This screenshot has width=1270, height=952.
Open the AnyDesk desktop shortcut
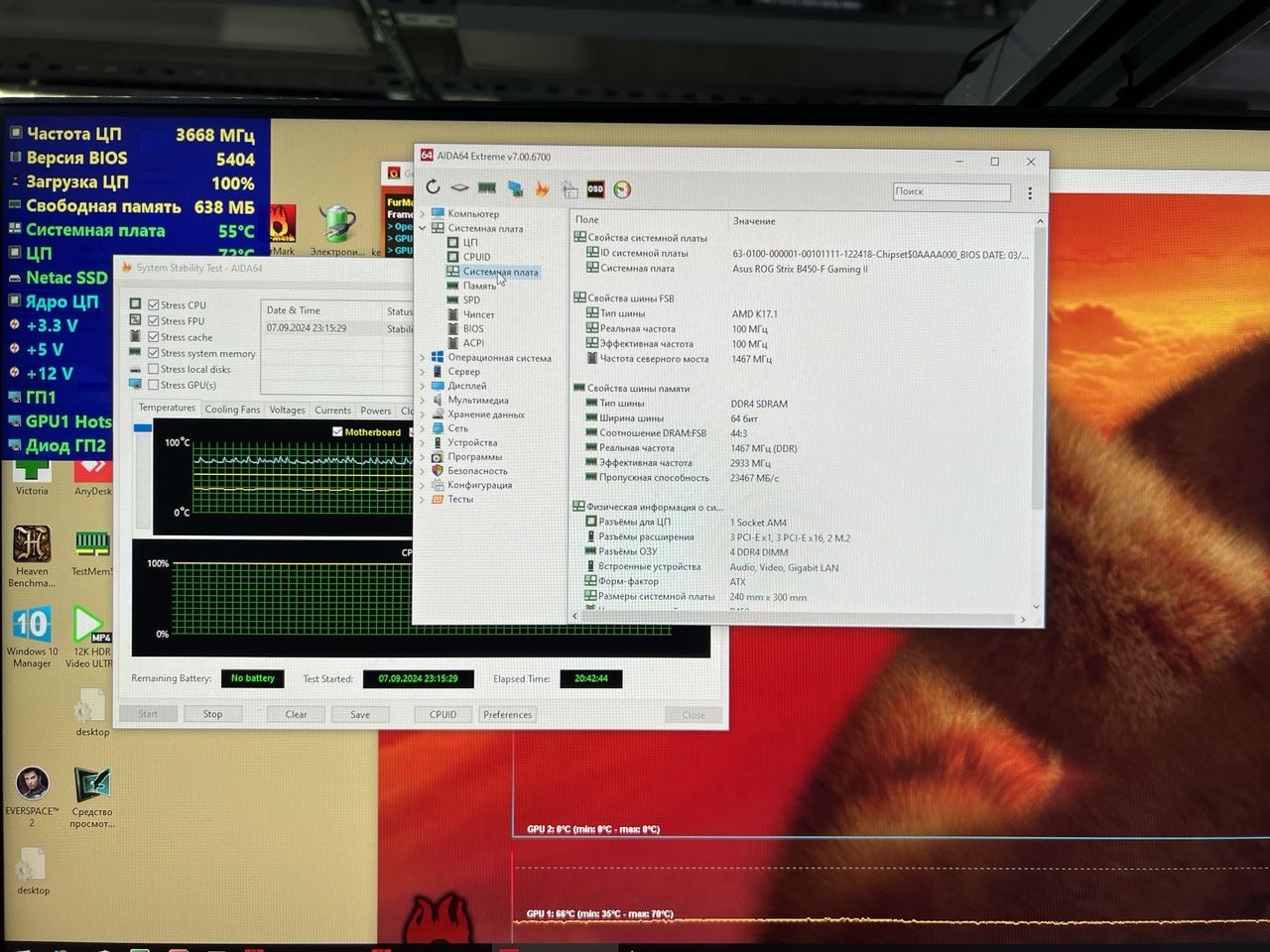point(92,478)
